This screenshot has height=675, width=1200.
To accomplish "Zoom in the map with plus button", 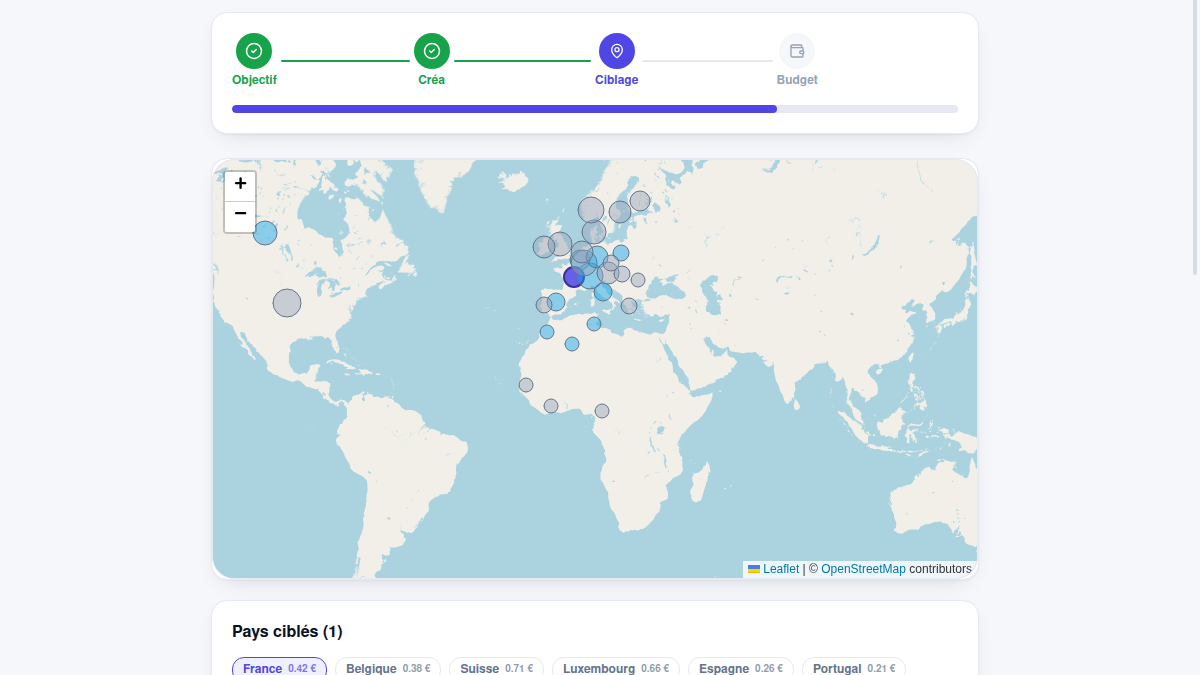I will (240, 184).
